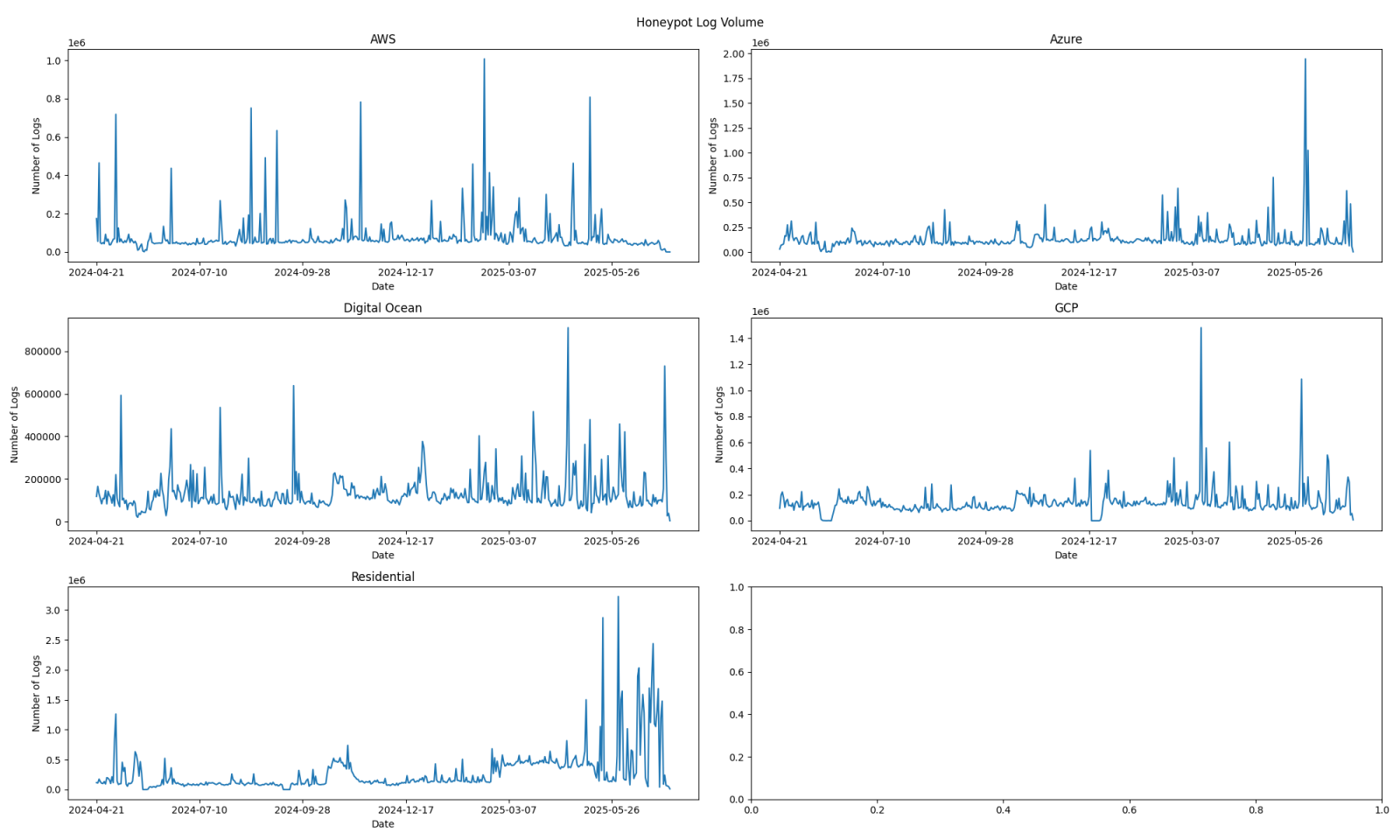Click the 800000 y-axis tick on Digital Ocean plot

tap(43, 352)
